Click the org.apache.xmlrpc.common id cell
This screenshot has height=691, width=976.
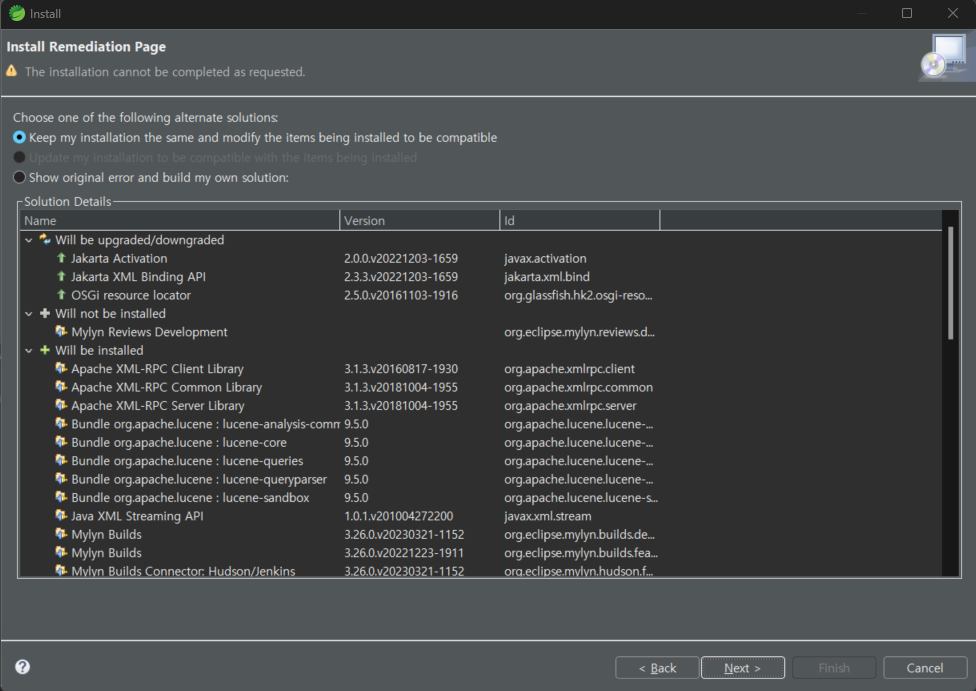coord(578,387)
